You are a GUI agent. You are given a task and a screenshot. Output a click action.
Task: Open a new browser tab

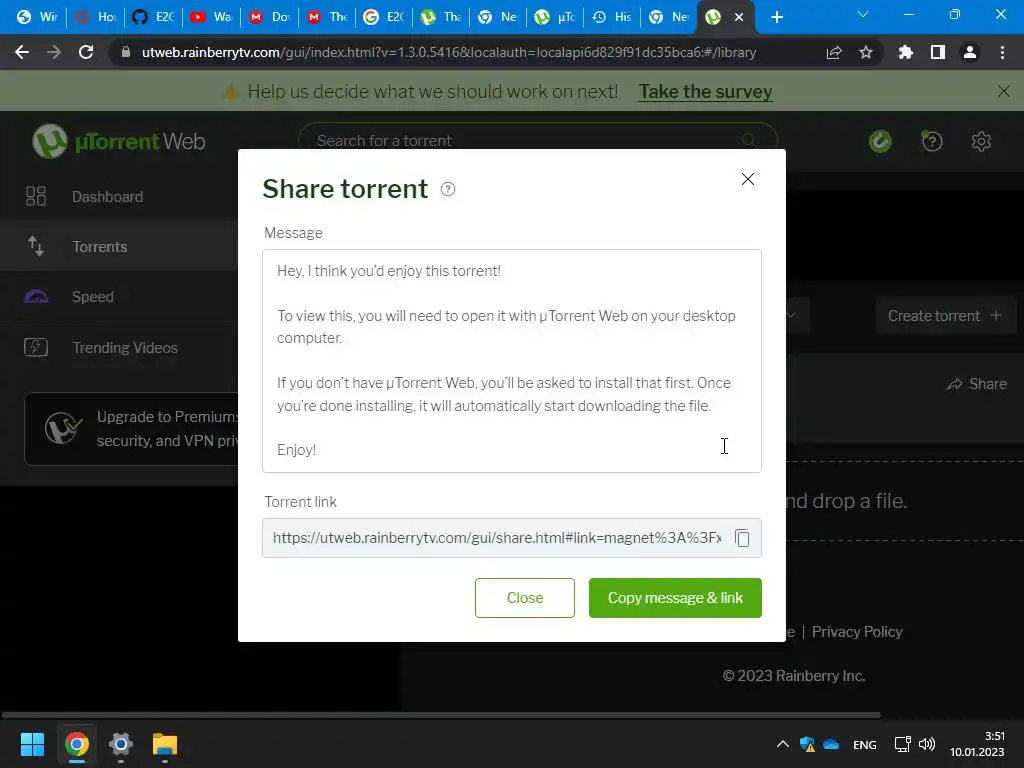(776, 17)
